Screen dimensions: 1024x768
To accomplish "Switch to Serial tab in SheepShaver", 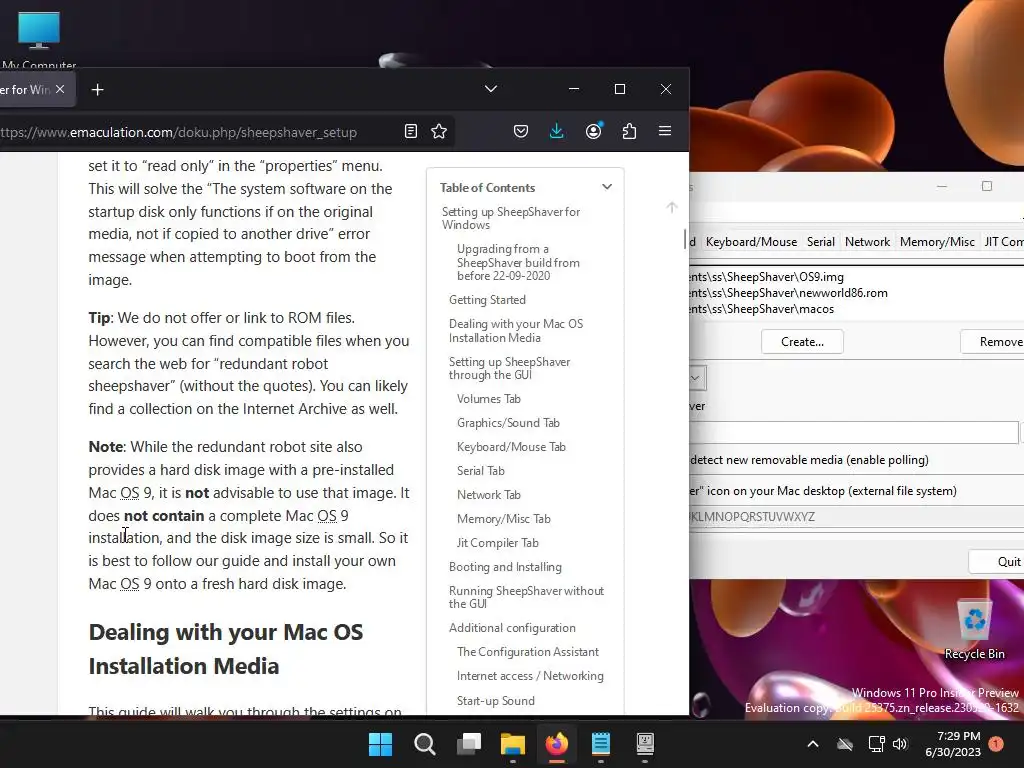I will [x=821, y=242].
